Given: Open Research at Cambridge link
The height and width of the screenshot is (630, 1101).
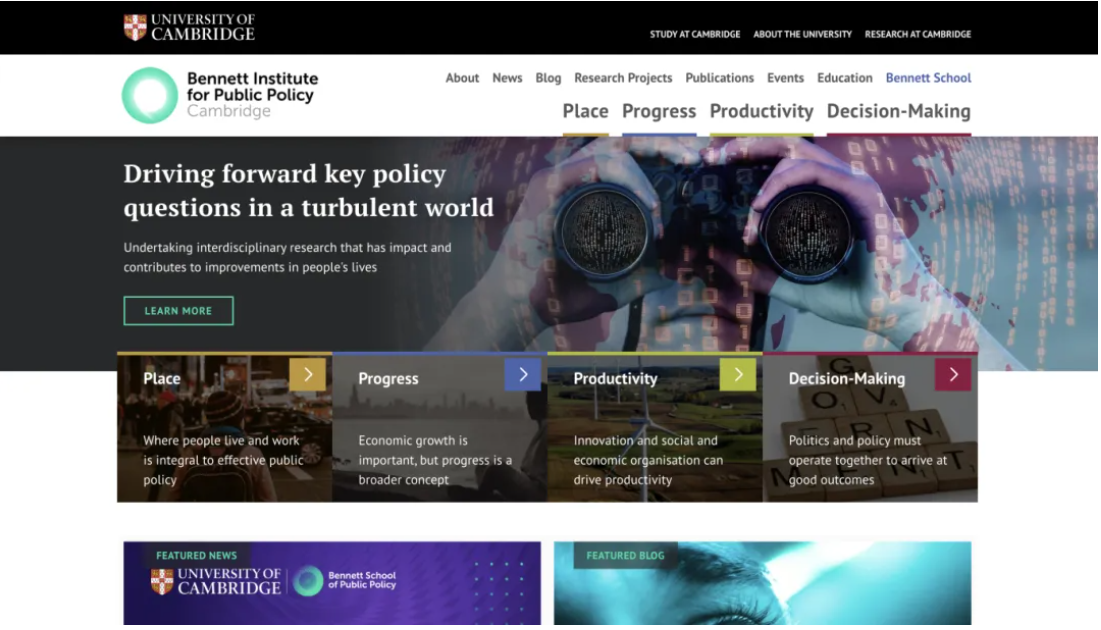Looking at the screenshot, I should point(918,34).
